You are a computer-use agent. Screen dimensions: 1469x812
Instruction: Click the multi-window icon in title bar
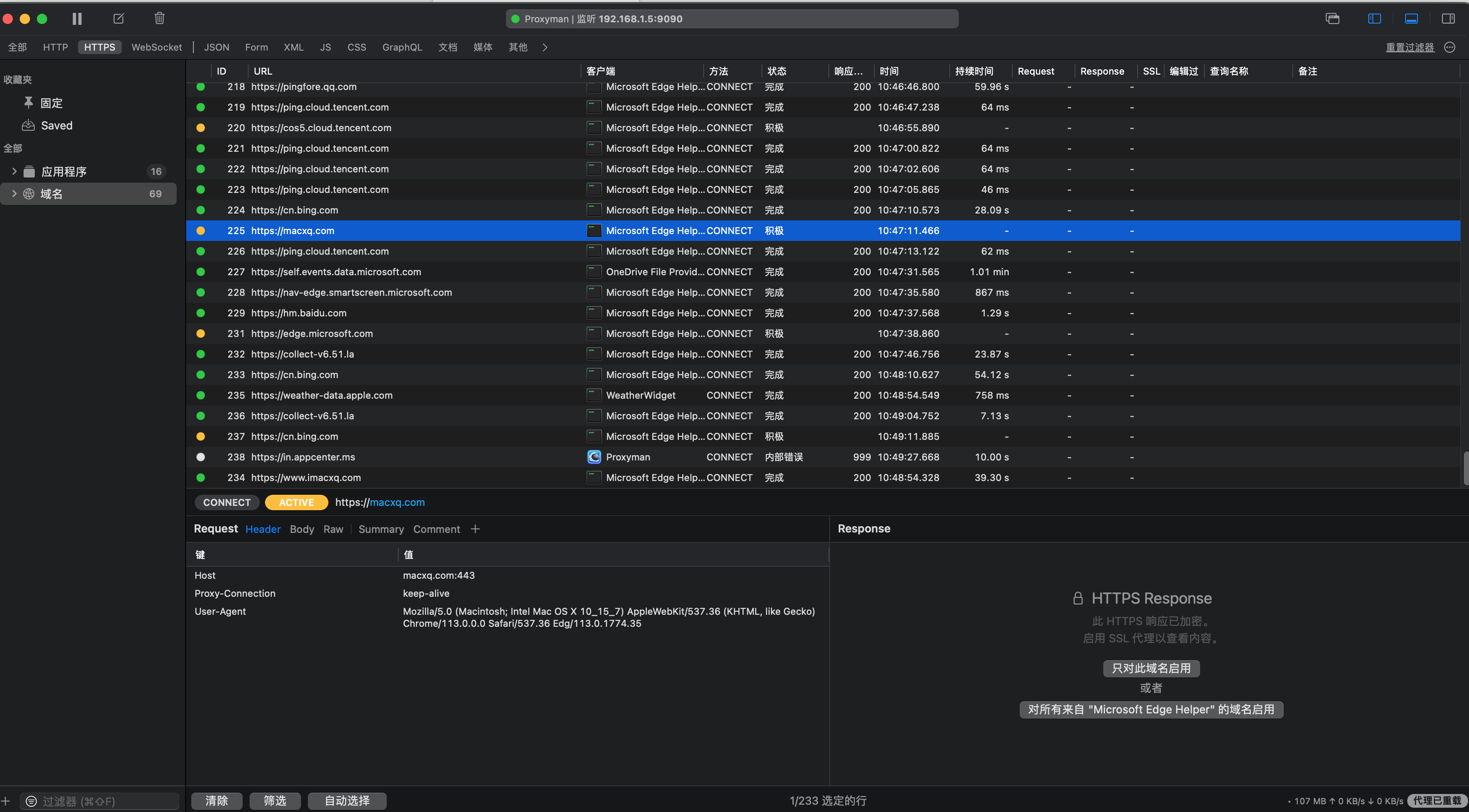tap(1332, 19)
